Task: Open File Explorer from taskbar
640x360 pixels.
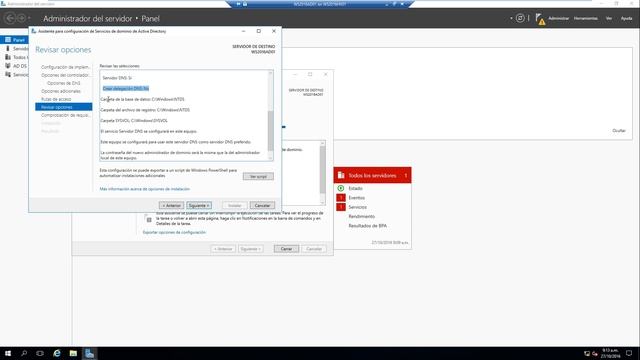Action: click(73, 353)
